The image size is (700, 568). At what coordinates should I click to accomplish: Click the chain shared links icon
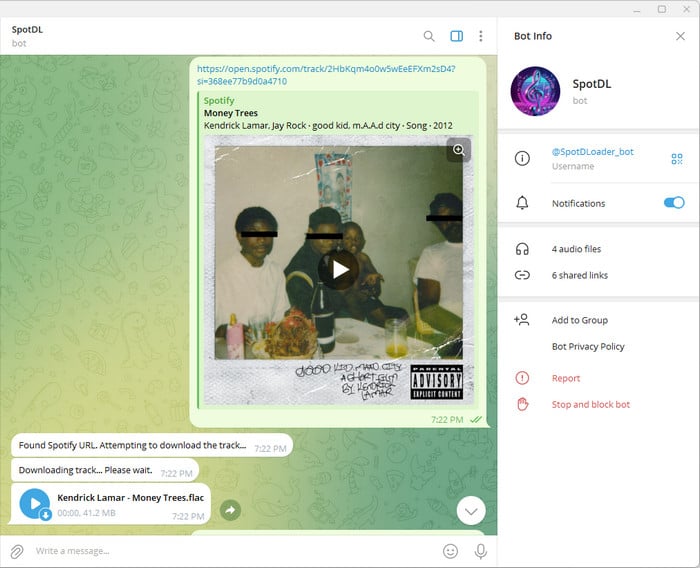[522, 275]
